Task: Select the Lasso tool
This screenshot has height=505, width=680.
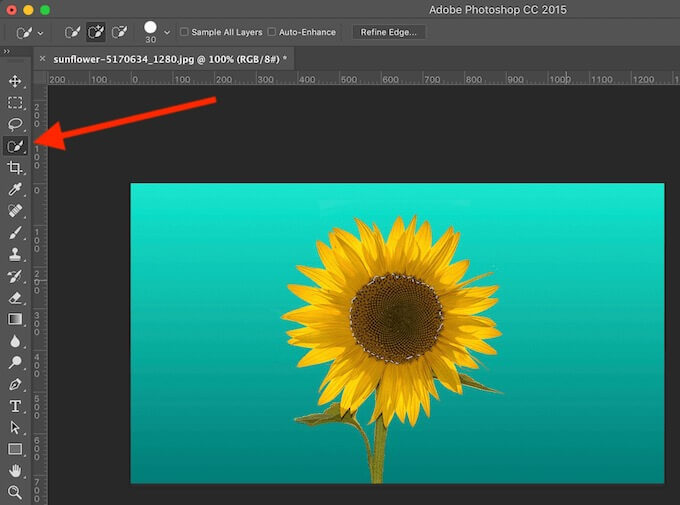Action: point(15,124)
